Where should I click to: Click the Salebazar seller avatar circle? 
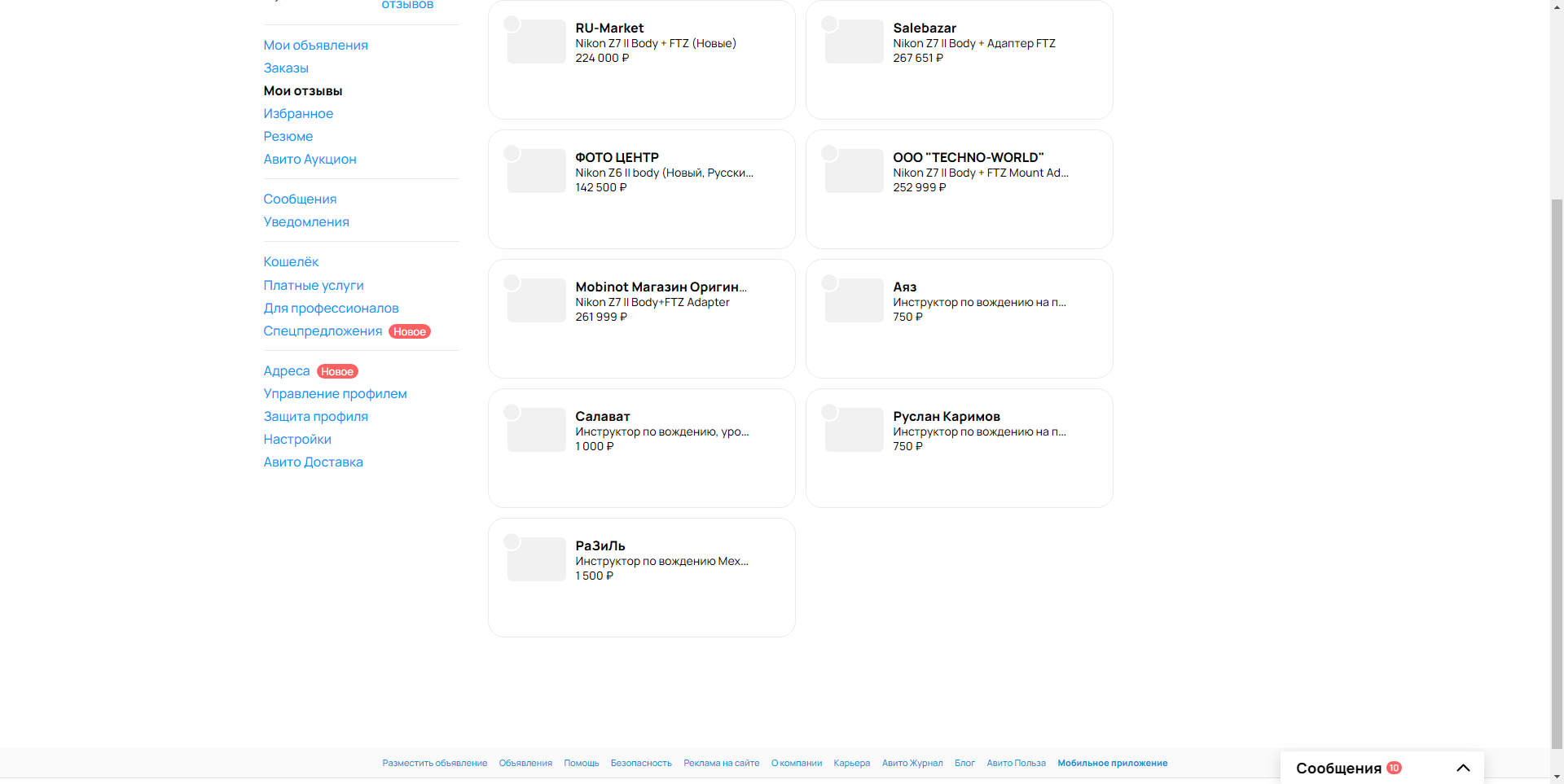coord(829,24)
